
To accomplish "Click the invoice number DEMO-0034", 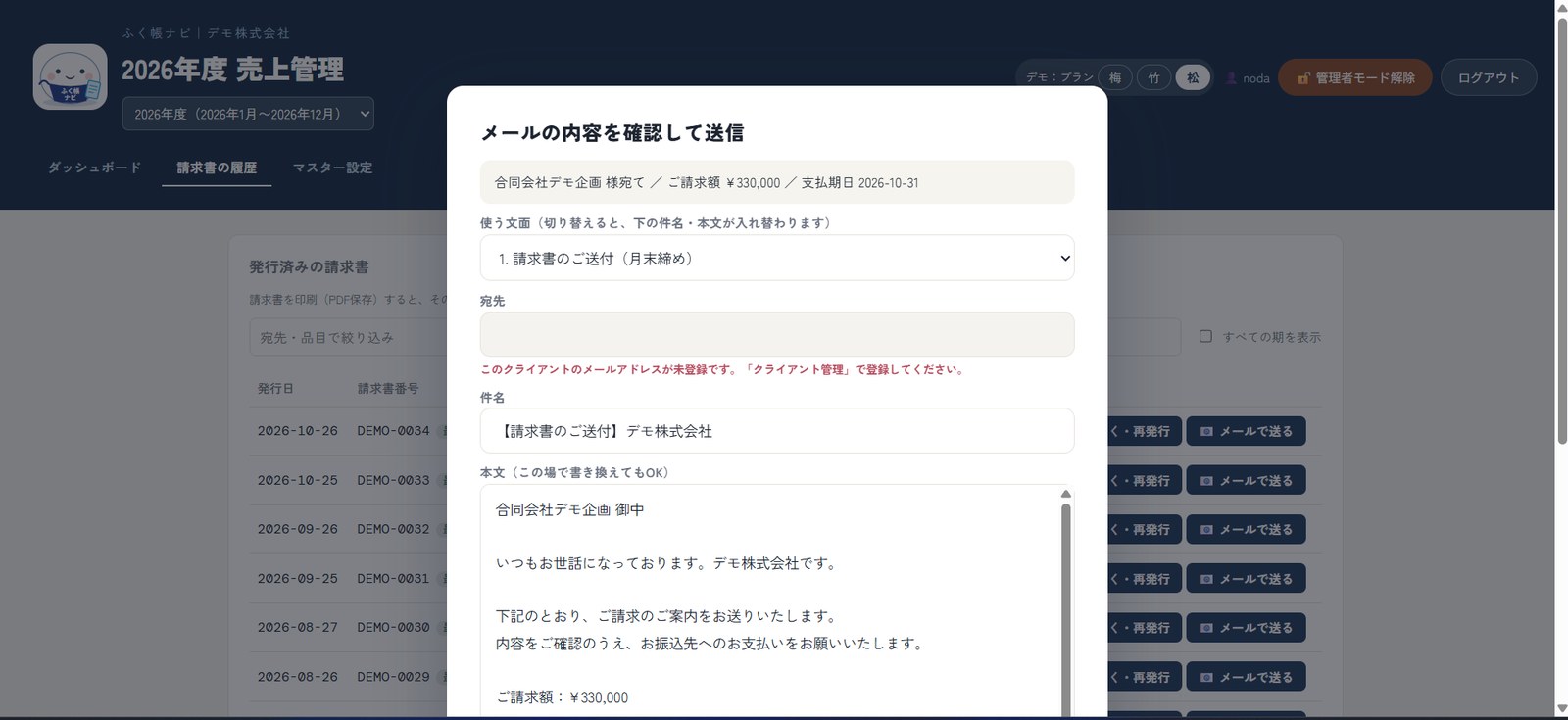I will pyautogui.click(x=393, y=431).
